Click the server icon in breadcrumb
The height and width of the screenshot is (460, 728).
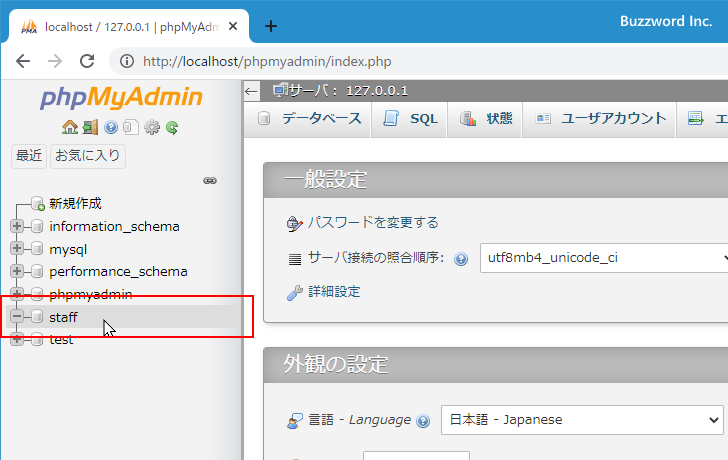pos(280,90)
